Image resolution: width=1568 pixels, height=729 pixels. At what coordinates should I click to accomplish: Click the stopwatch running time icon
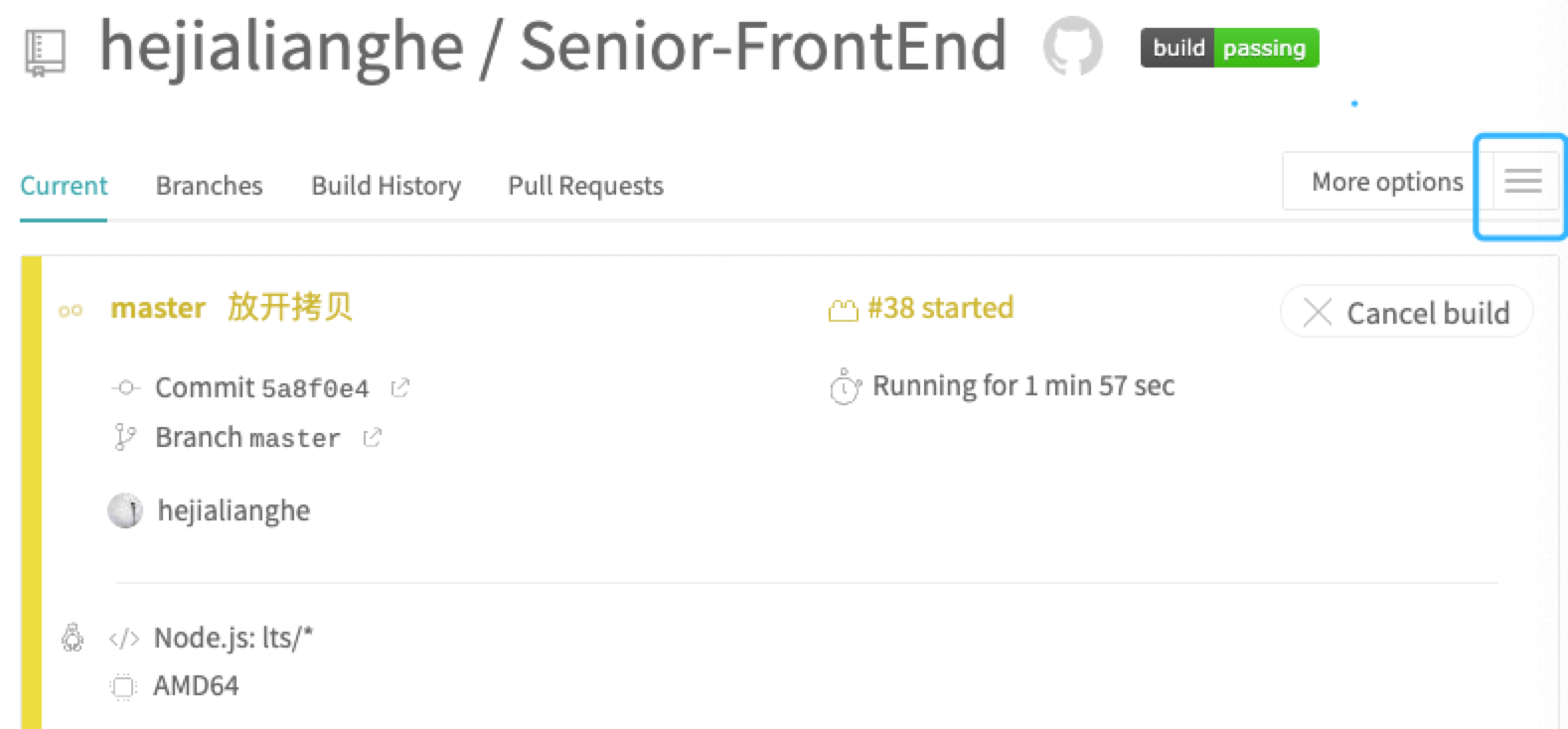coord(844,386)
